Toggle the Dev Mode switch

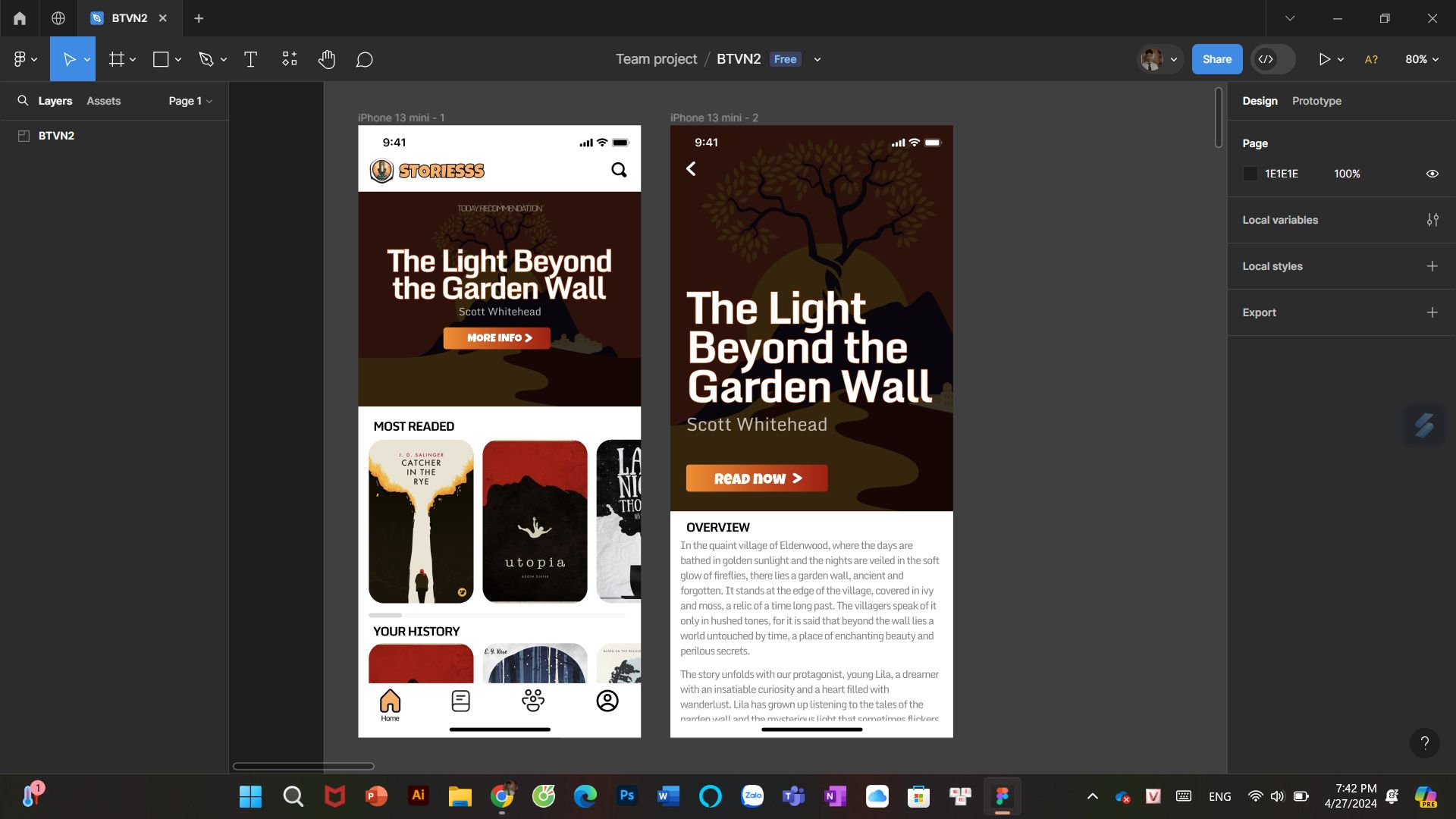pos(1272,59)
